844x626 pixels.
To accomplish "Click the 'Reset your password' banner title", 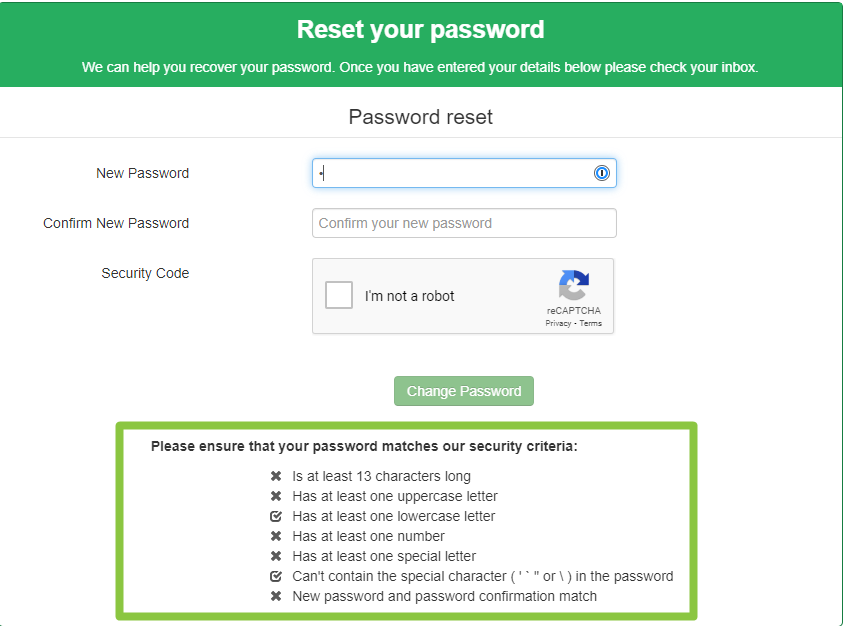I will [x=420, y=30].
